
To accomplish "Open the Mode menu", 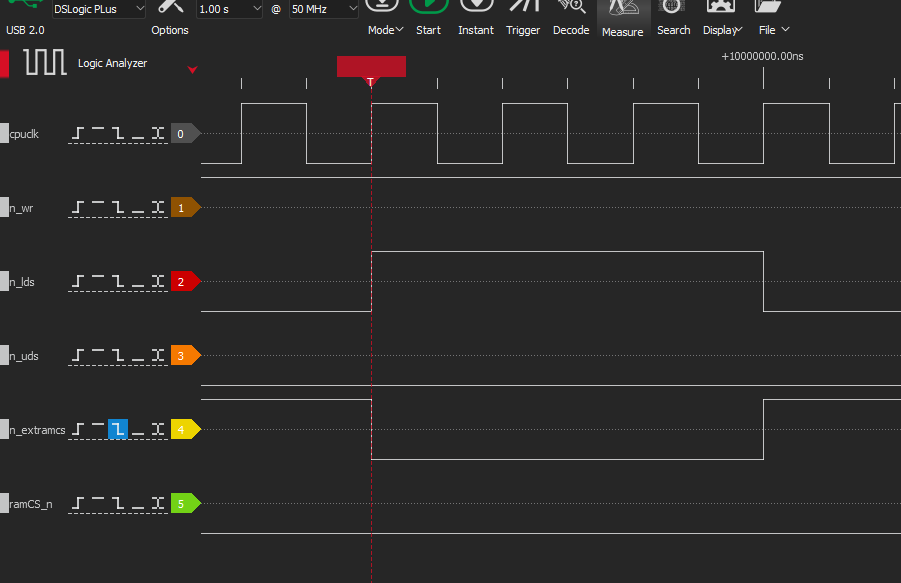I will click(x=385, y=30).
